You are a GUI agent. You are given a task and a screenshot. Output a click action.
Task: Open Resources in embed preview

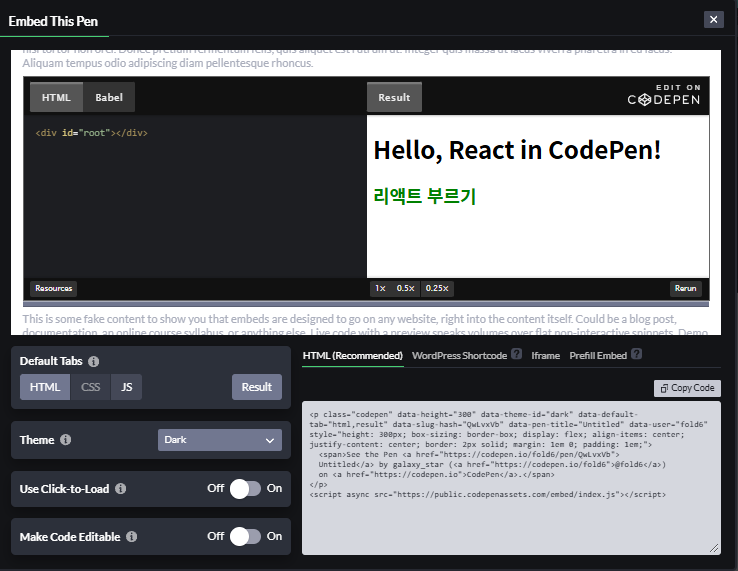(54, 288)
